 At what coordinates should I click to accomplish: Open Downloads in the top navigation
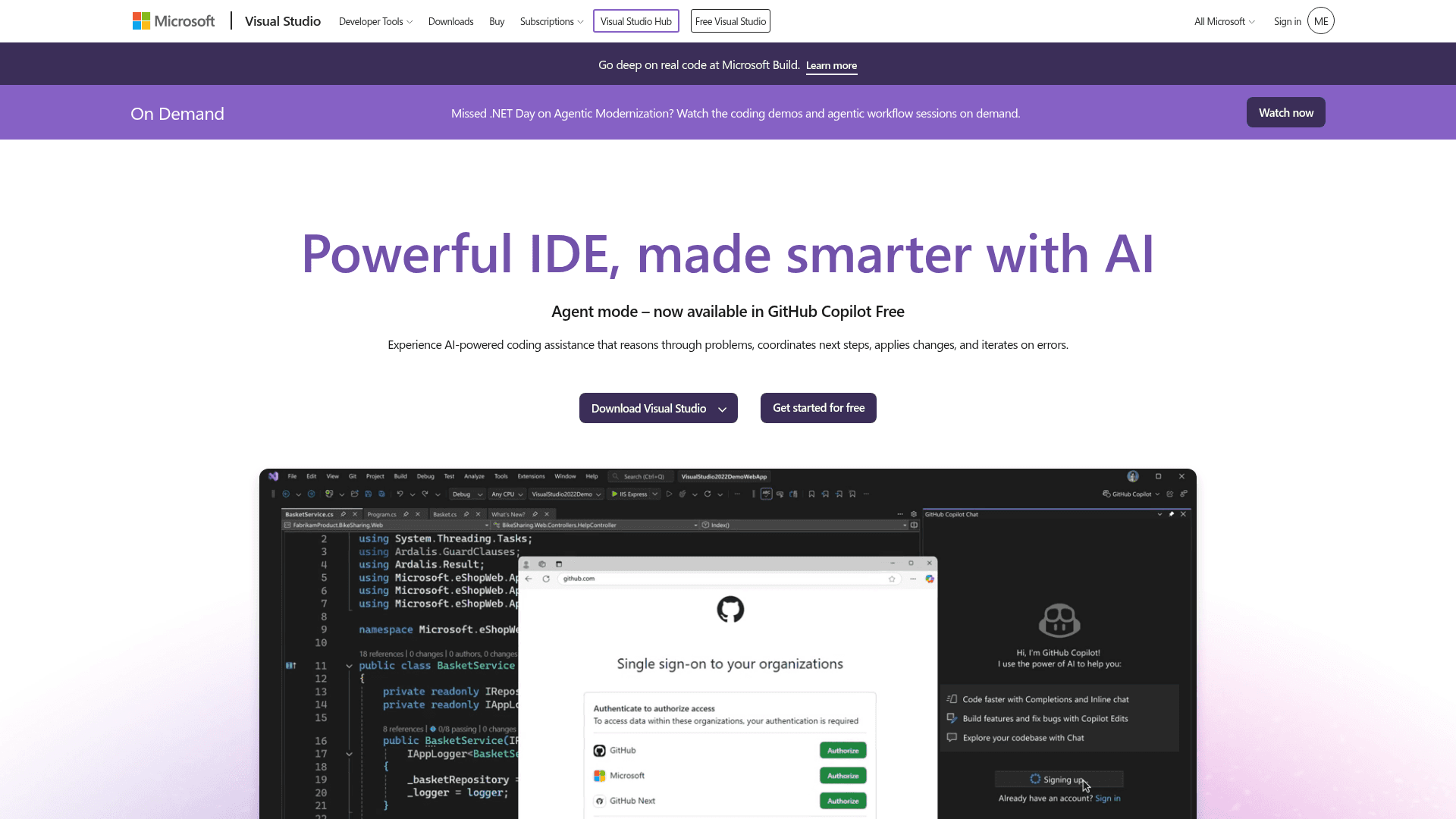[450, 21]
